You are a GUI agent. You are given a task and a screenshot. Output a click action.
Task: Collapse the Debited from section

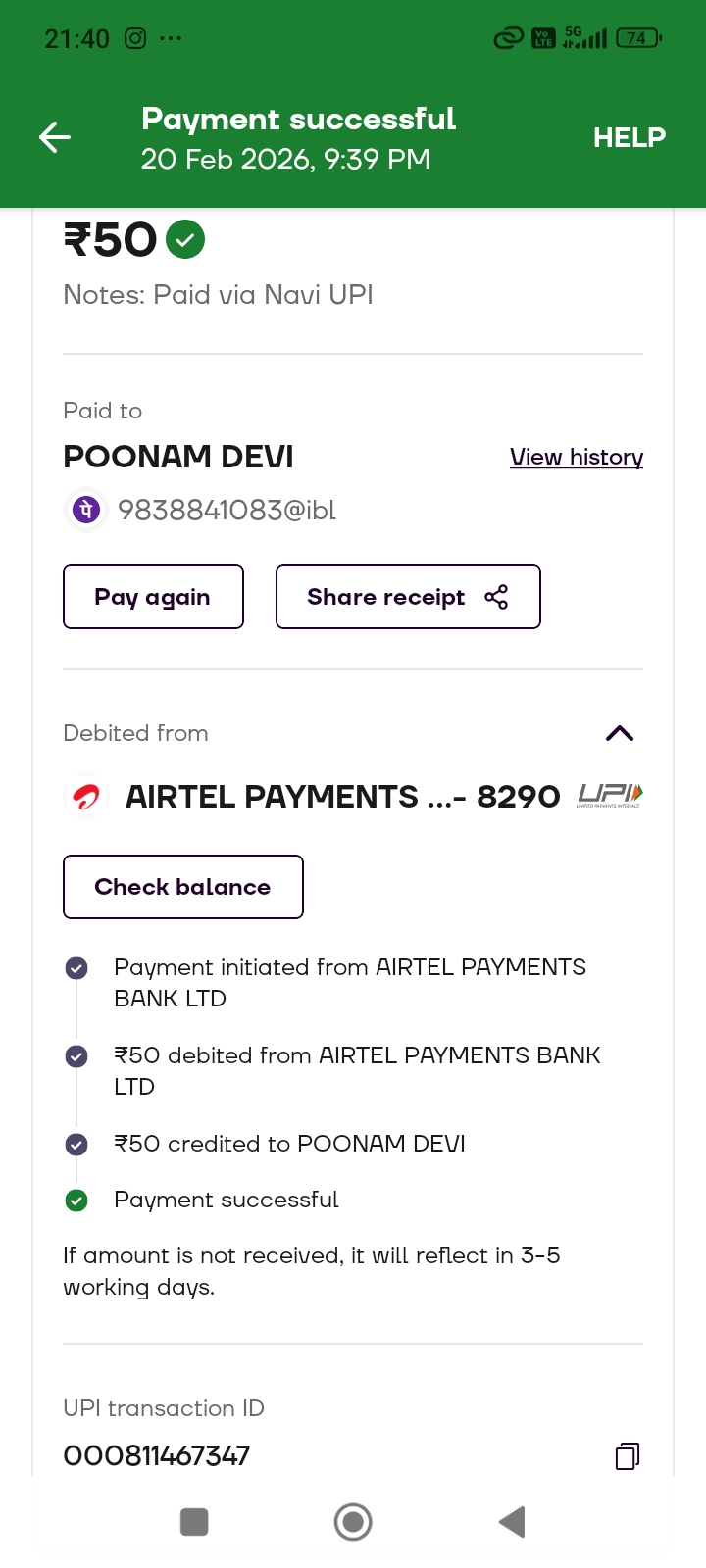(620, 733)
